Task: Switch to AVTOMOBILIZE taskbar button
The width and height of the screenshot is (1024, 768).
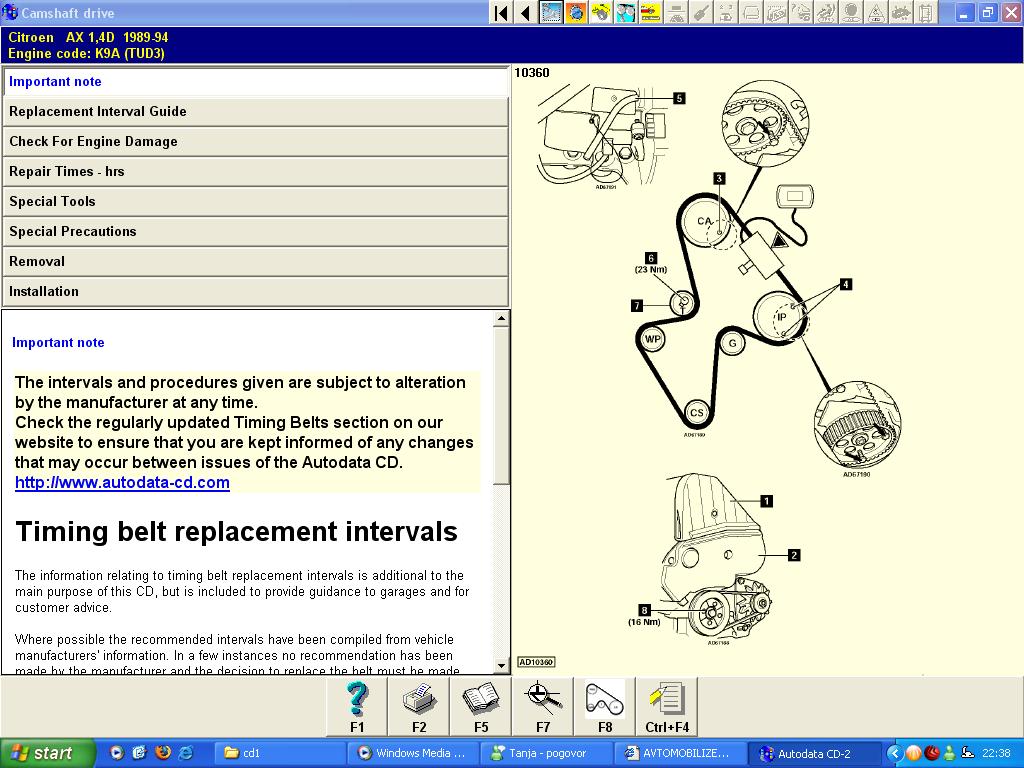Action: coord(680,753)
